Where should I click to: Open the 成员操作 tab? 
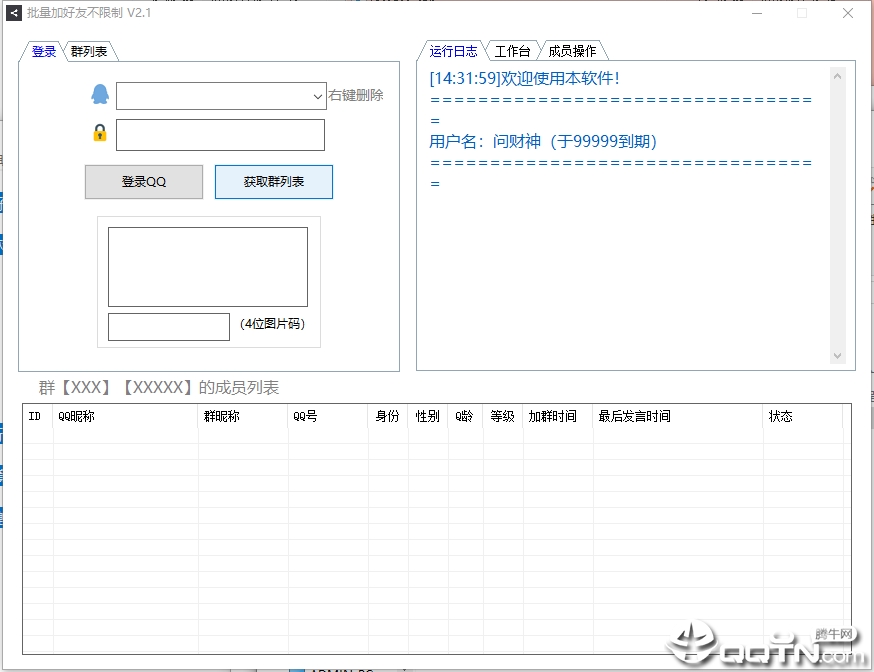point(572,51)
